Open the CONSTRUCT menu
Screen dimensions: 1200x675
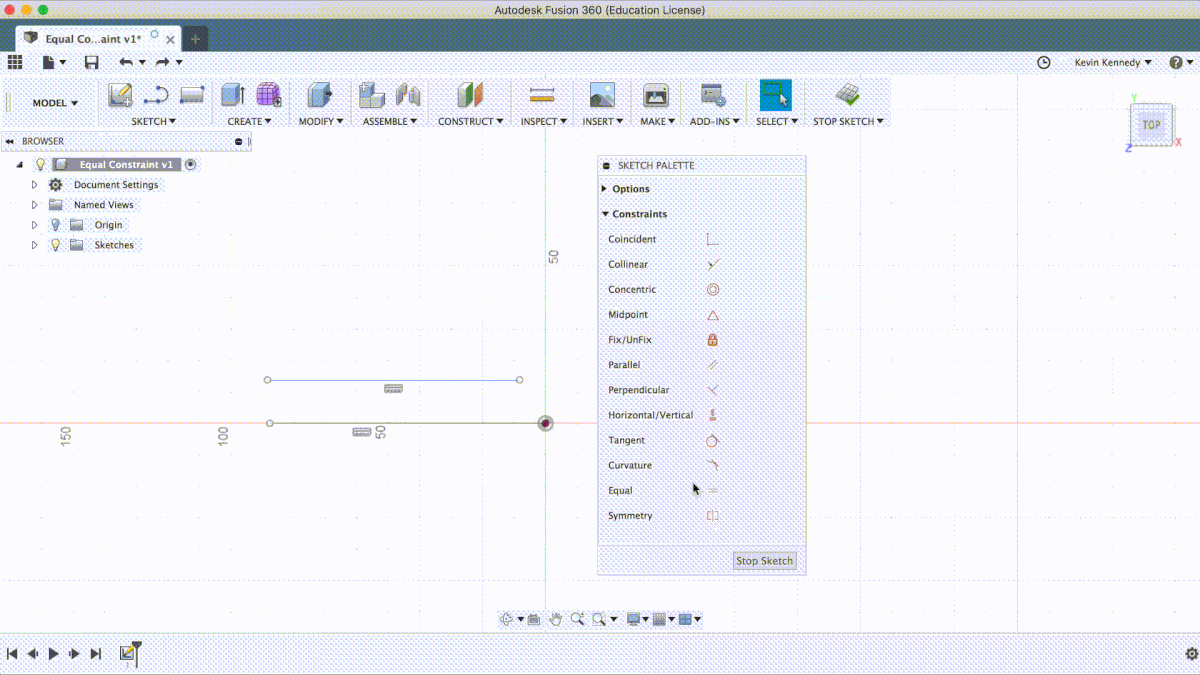[x=472, y=121]
